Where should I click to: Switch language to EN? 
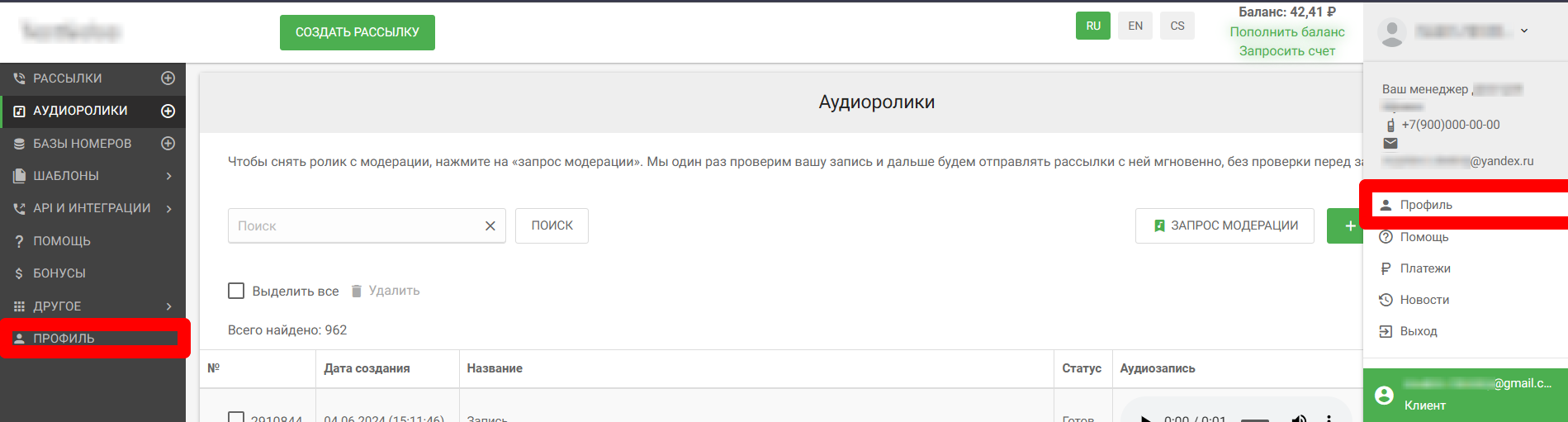(x=1135, y=26)
